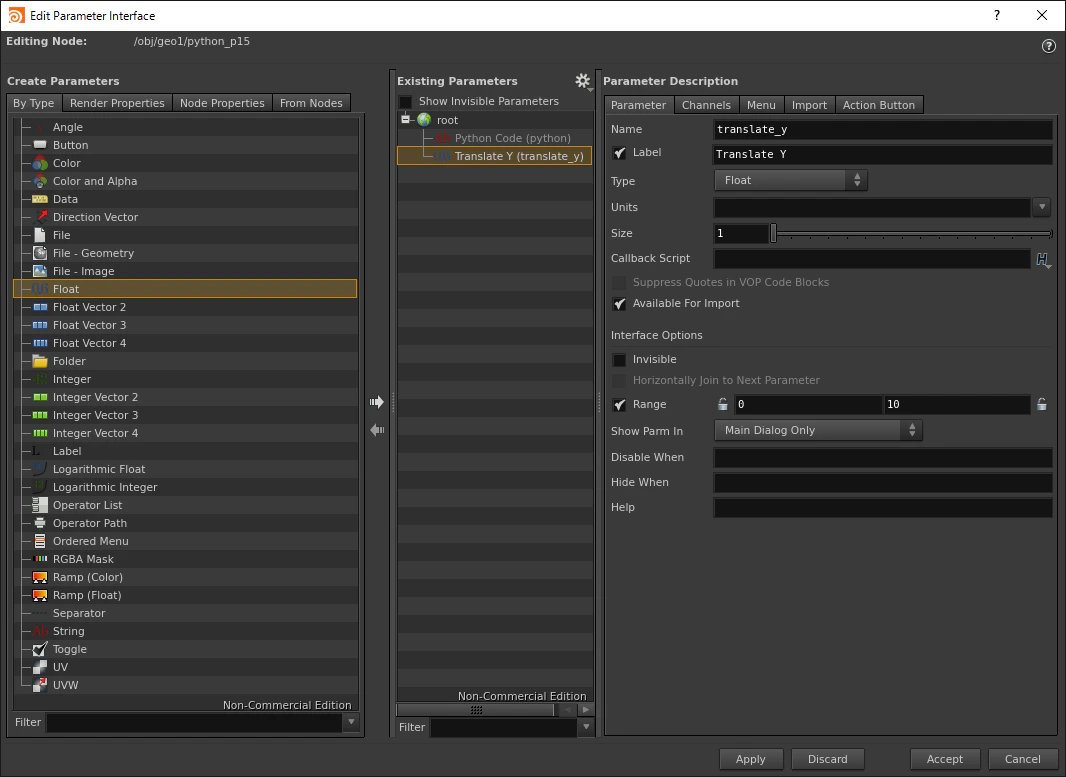This screenshot has height=777, width=1066.
Task: Select the Button parameter type icon
Action: (40, 145)
